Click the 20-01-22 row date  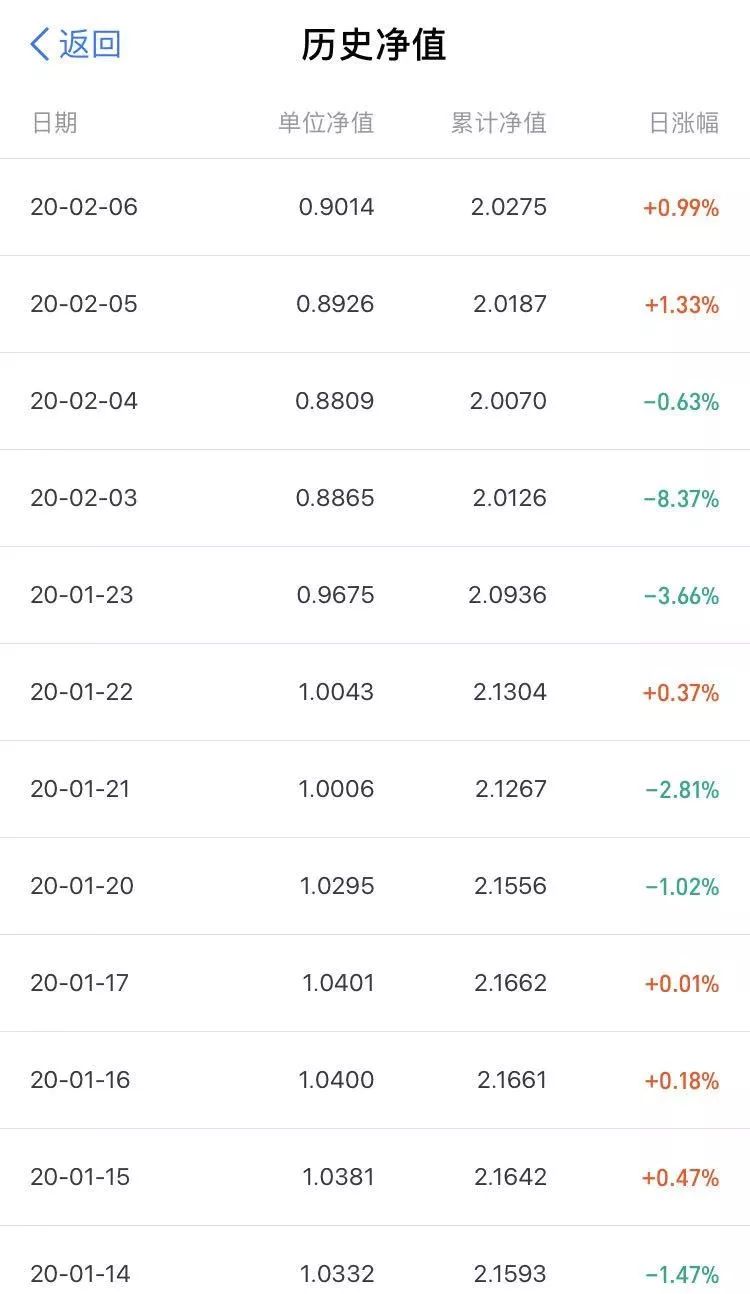82,692
